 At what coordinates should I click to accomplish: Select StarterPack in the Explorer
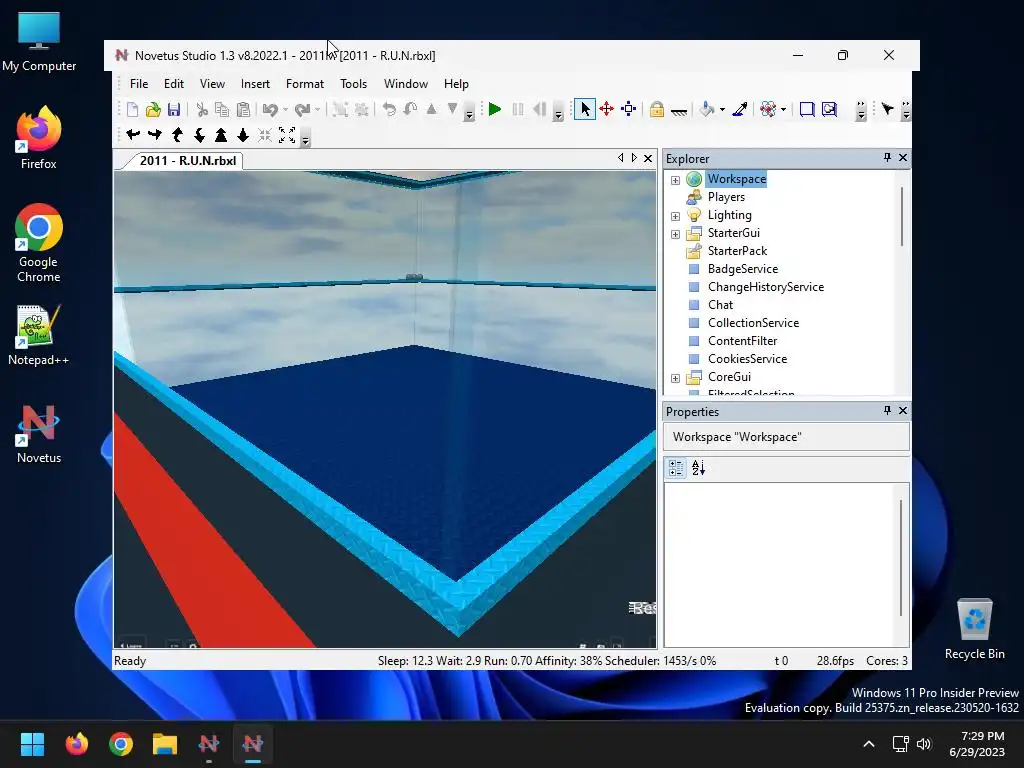pos(737,251)
